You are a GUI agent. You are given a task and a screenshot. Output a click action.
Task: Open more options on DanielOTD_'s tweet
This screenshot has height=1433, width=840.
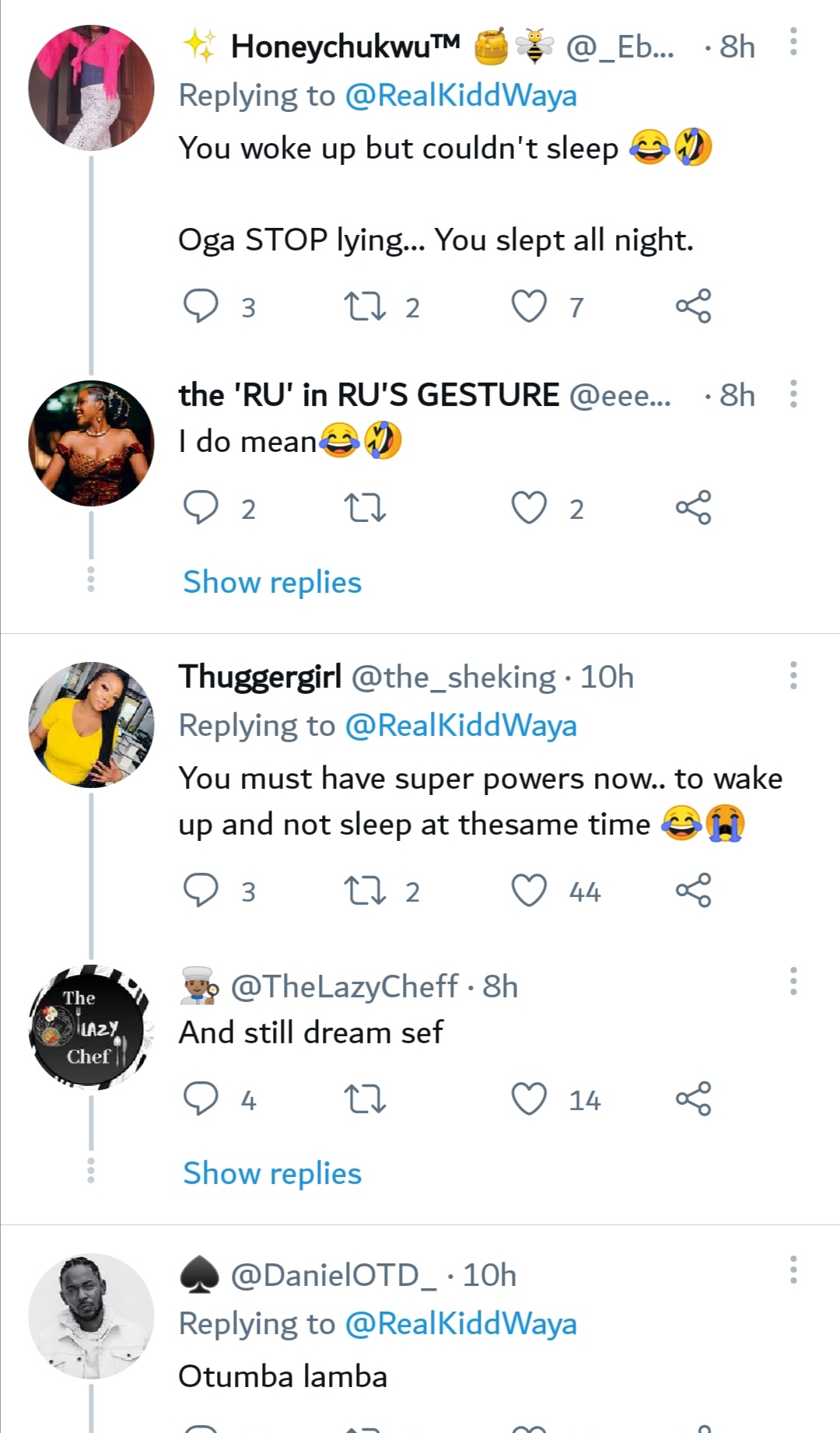click(x=793, y=1269)
